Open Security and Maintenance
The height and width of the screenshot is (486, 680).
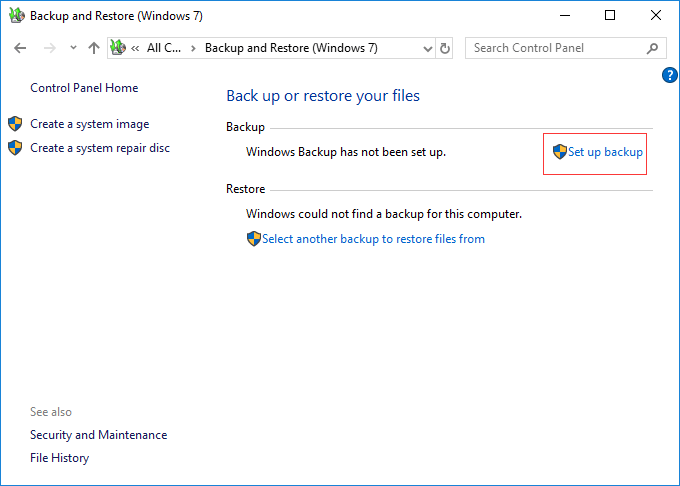click(98, 435)
